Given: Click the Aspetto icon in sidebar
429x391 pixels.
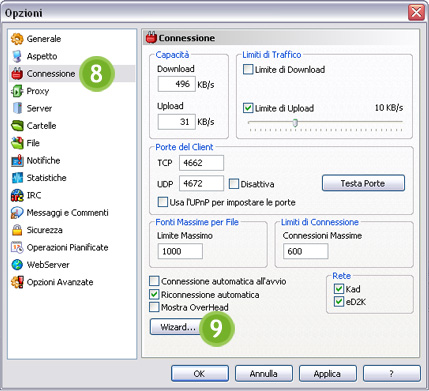Looking at the screenshot, I should (x=17, y=56).
